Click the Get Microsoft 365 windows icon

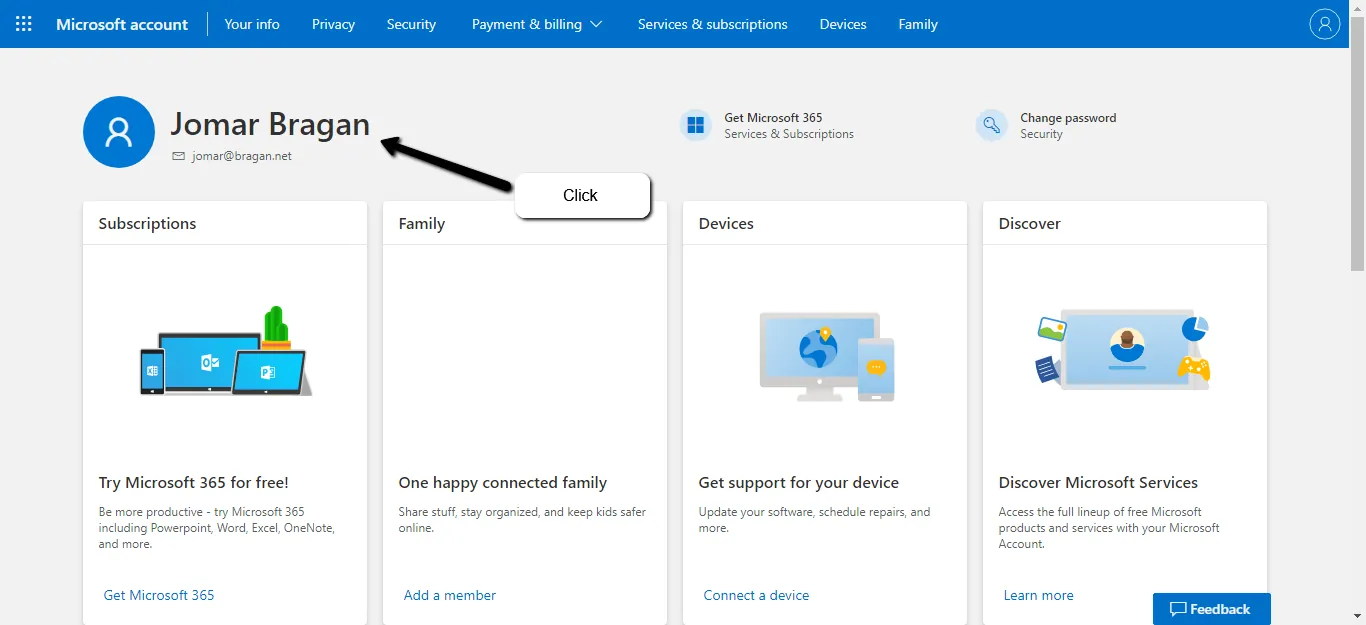696,126
